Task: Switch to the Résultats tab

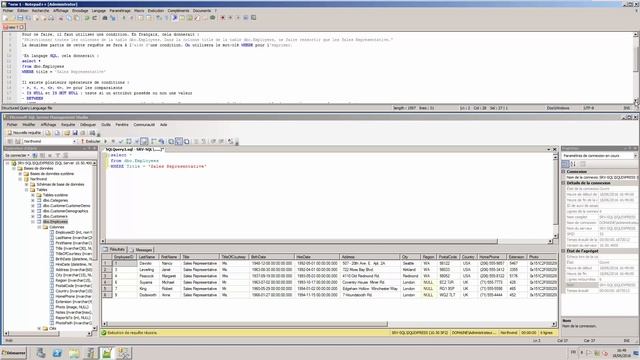Action: click(x=115, y=249)
